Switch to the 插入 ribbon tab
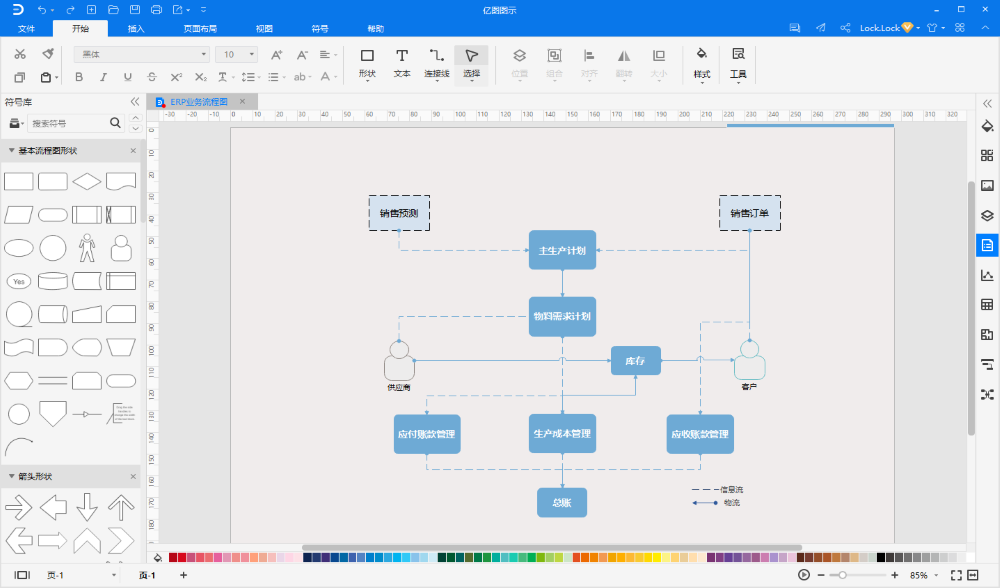This screenshot has height=588, width=1000. (136, 29)
